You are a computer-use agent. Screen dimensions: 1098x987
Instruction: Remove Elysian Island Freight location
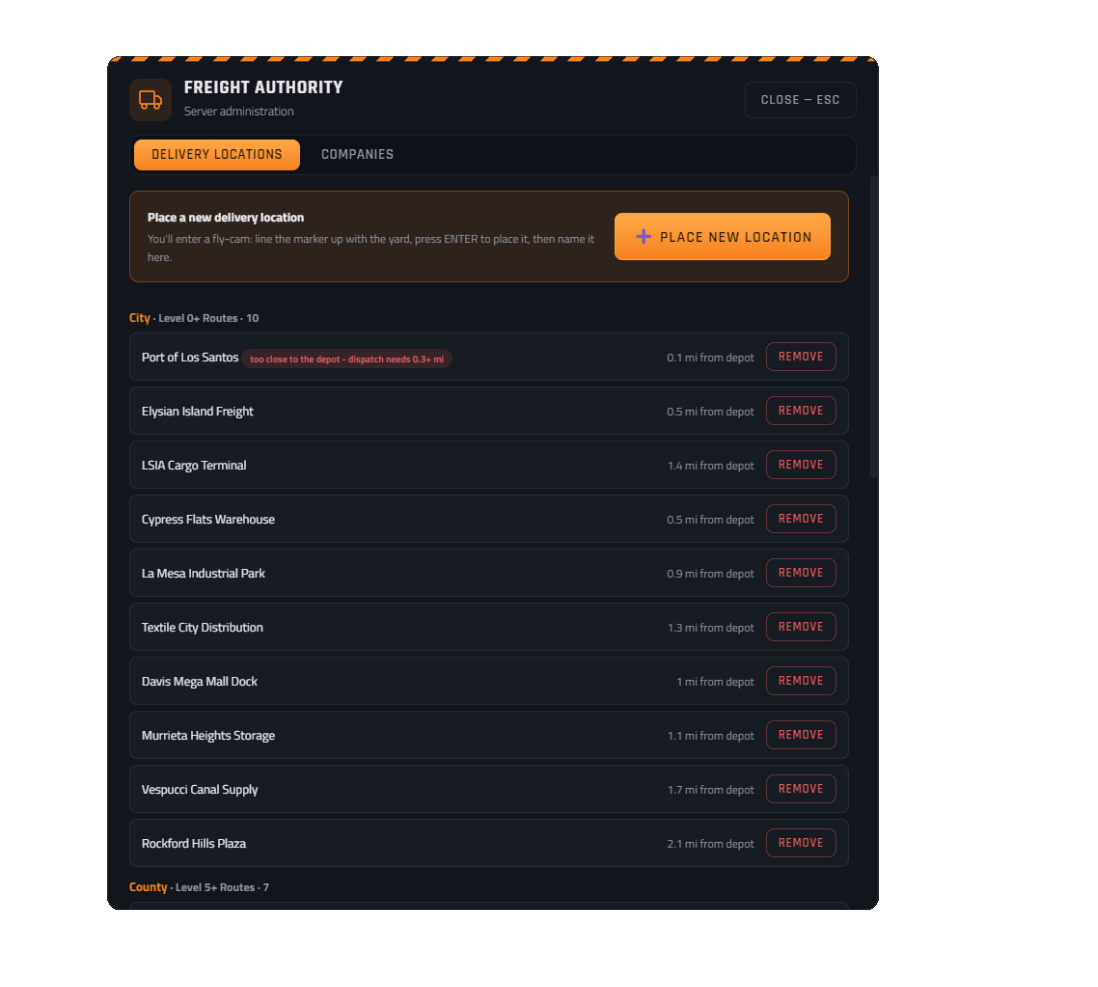(800, 410)
